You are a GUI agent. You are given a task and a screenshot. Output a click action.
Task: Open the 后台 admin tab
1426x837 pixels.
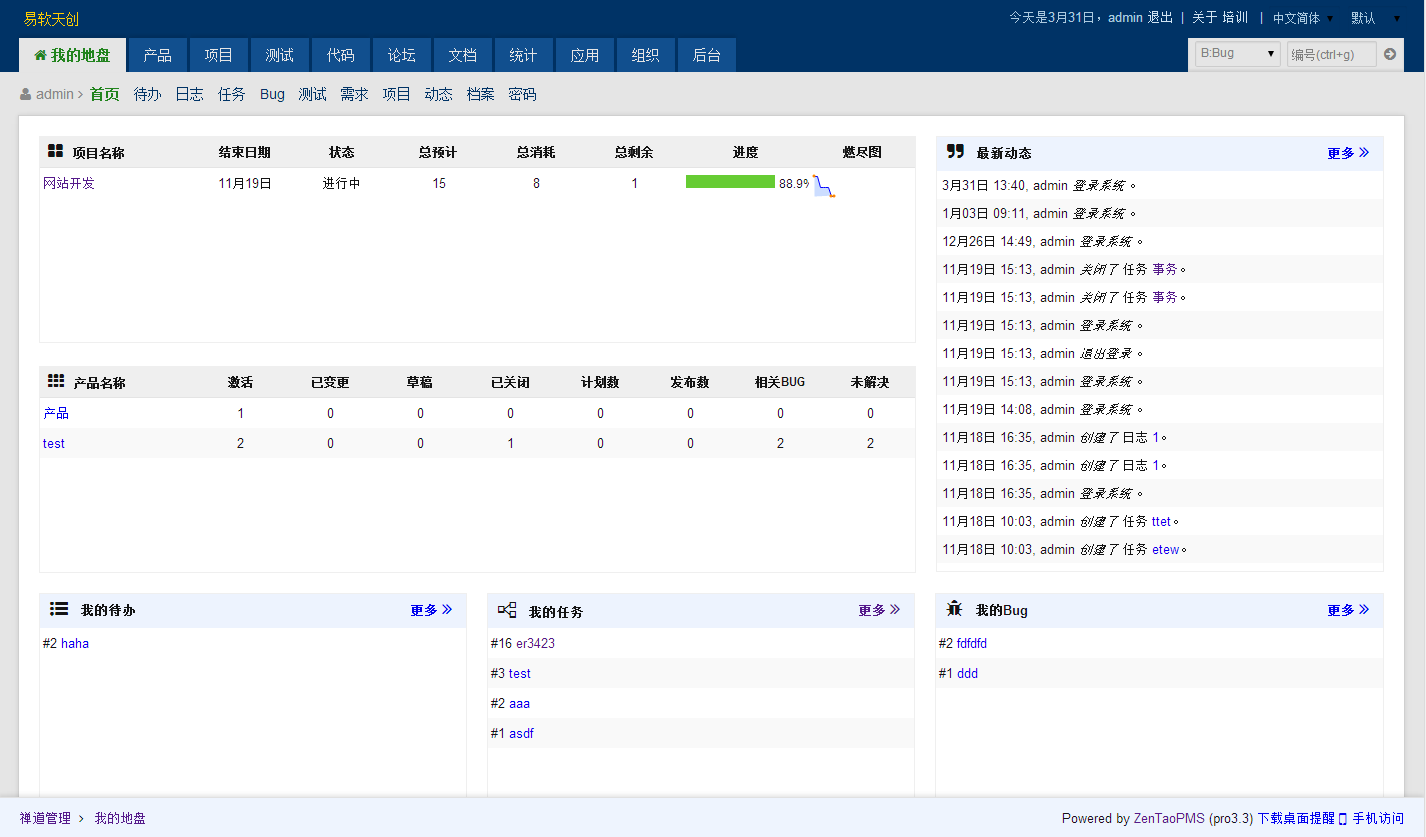tap(706, 55)
